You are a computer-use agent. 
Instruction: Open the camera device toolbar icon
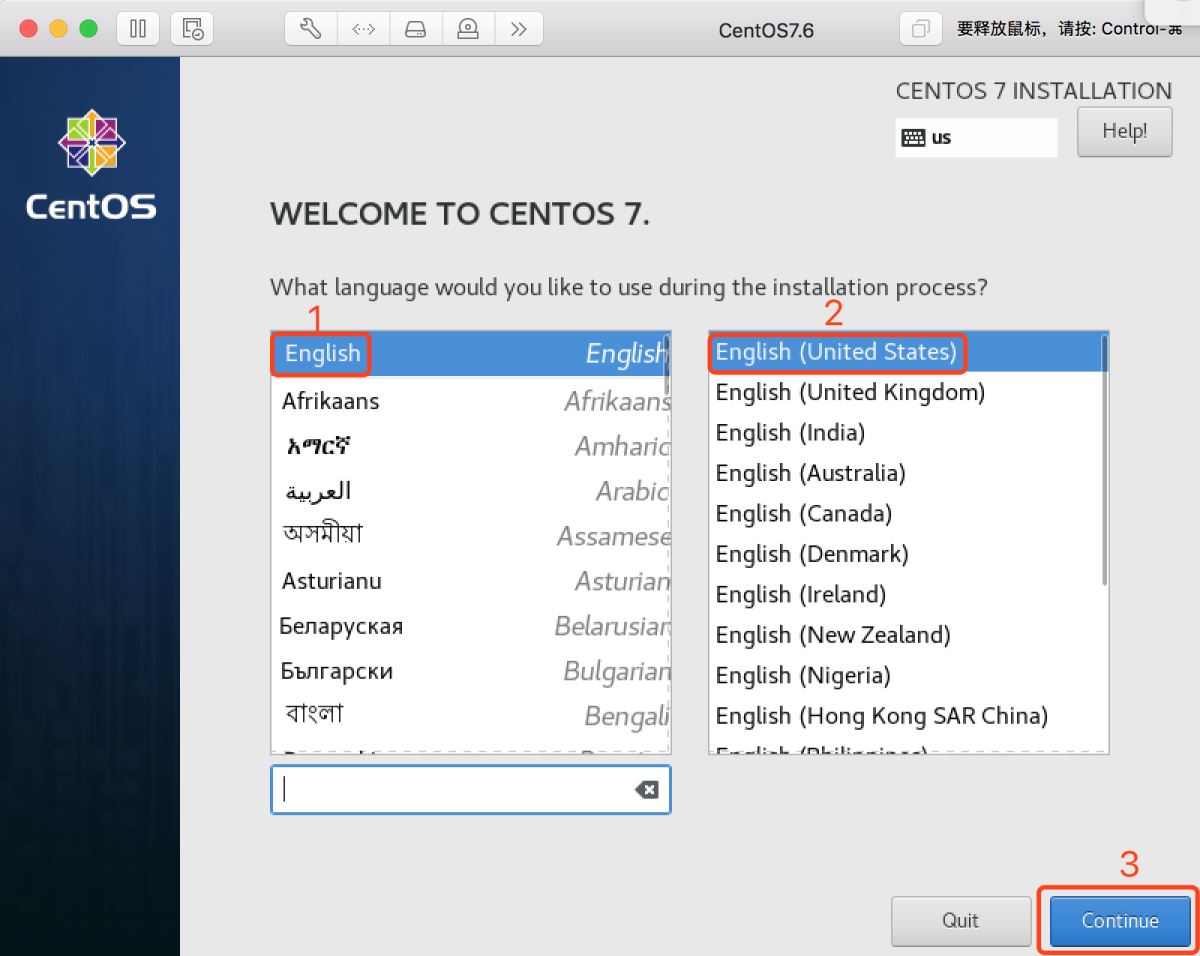[x=467, y=28]
